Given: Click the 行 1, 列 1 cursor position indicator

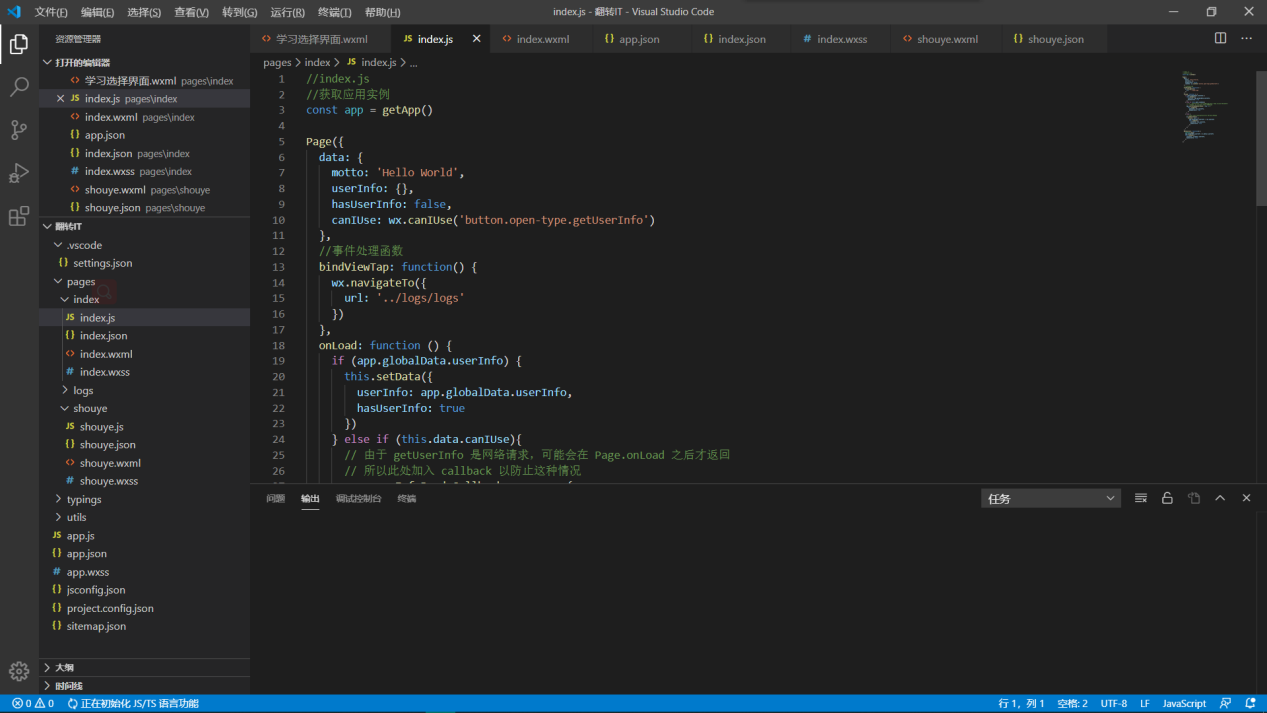Looking at the screenshot, I should click(1021, 704).
